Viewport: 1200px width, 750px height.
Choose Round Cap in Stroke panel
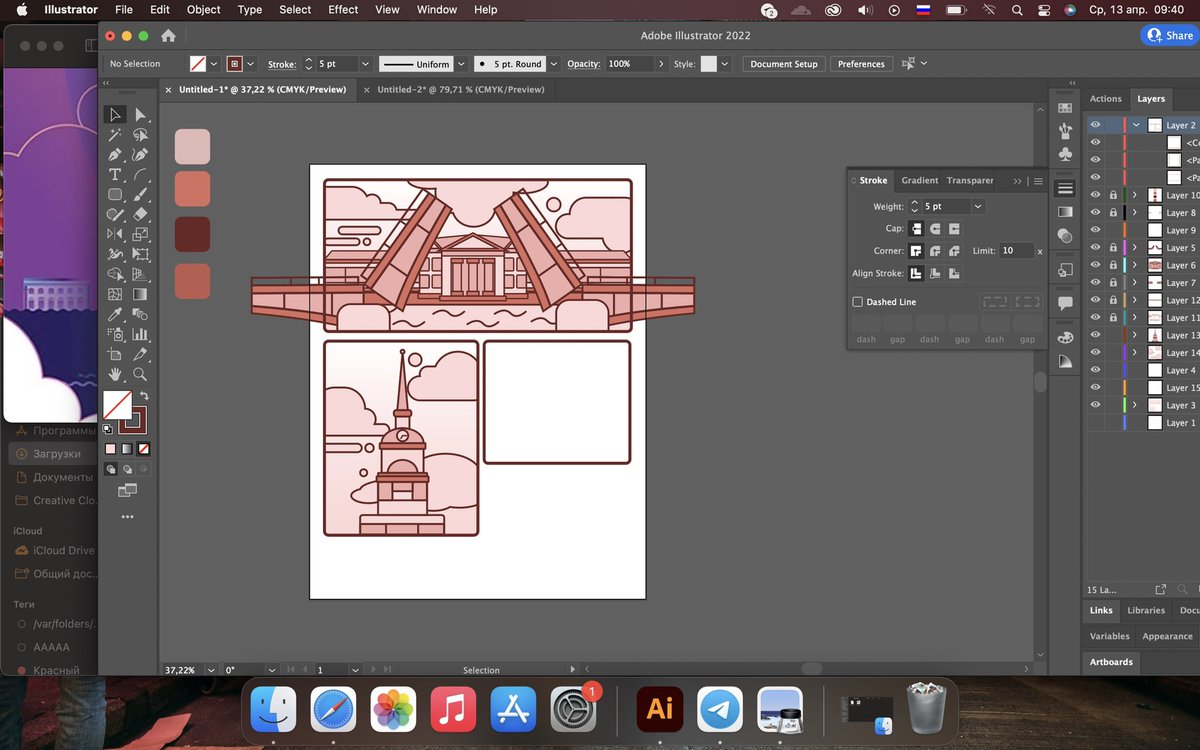pos(935,229)
